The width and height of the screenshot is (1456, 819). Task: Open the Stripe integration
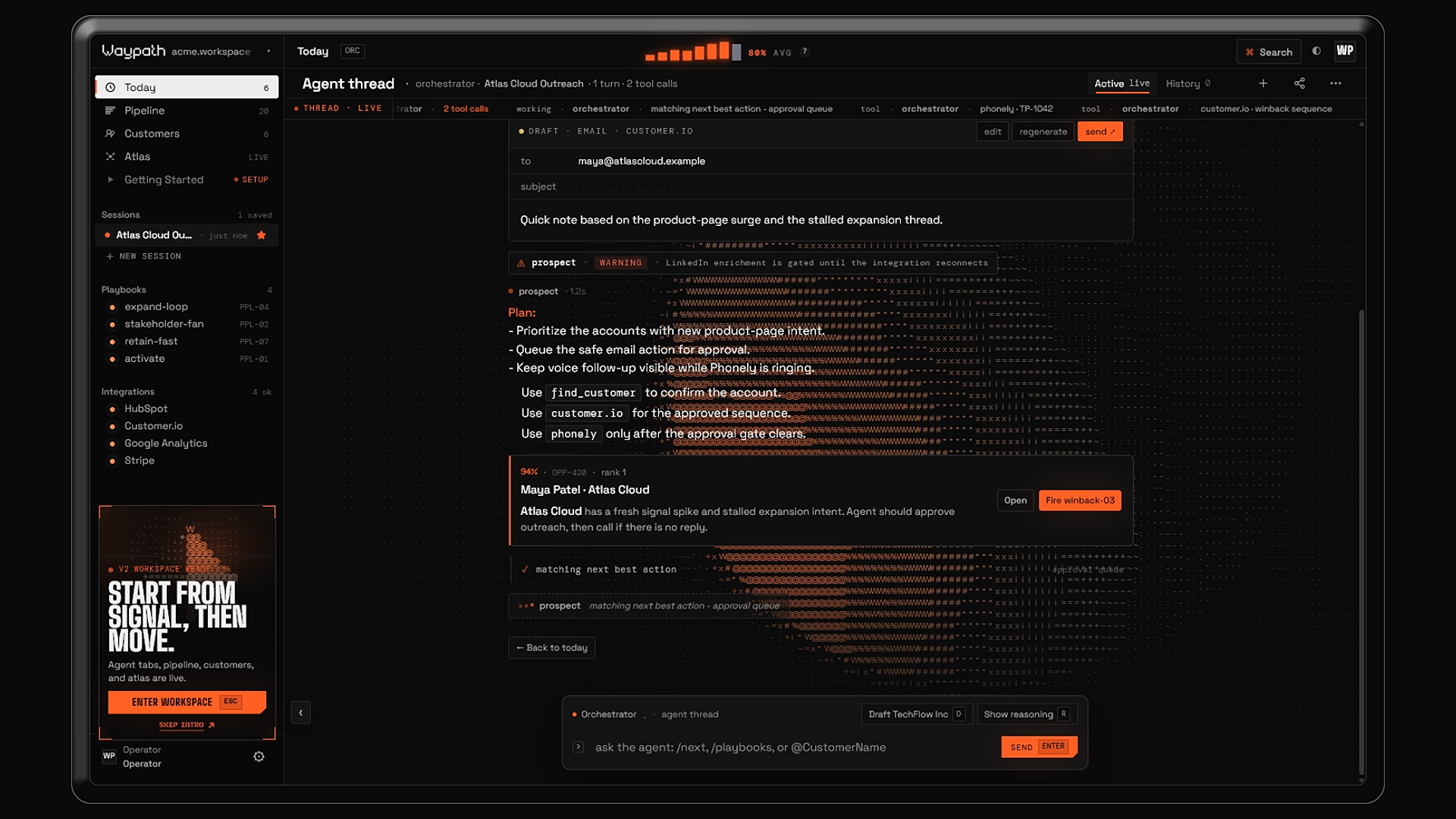pos(187,461)
